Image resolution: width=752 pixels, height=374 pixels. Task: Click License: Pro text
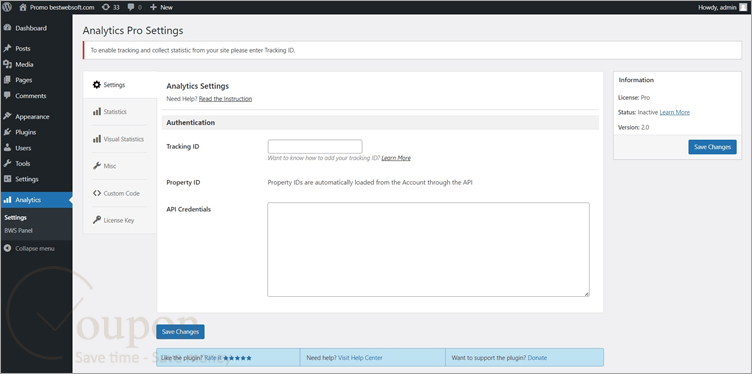634,97
